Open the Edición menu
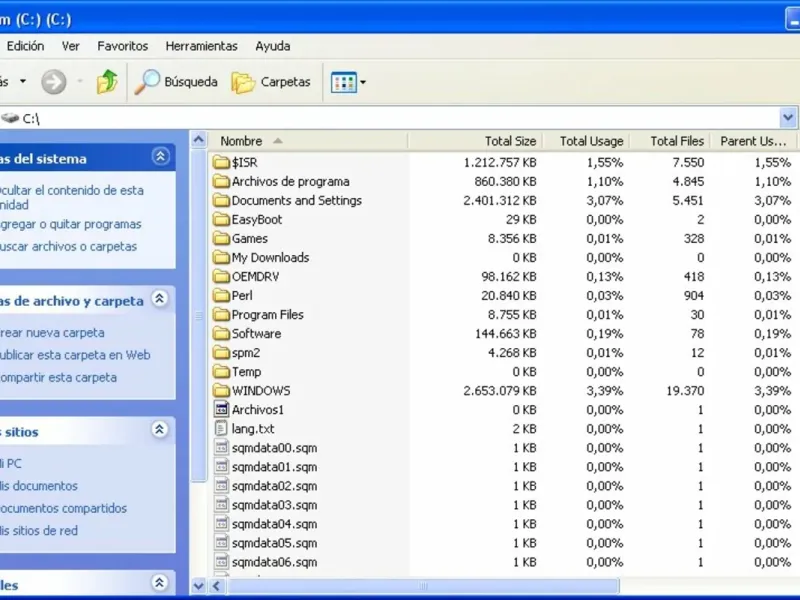This screenshot has width=800, height=600. [26, 46]
